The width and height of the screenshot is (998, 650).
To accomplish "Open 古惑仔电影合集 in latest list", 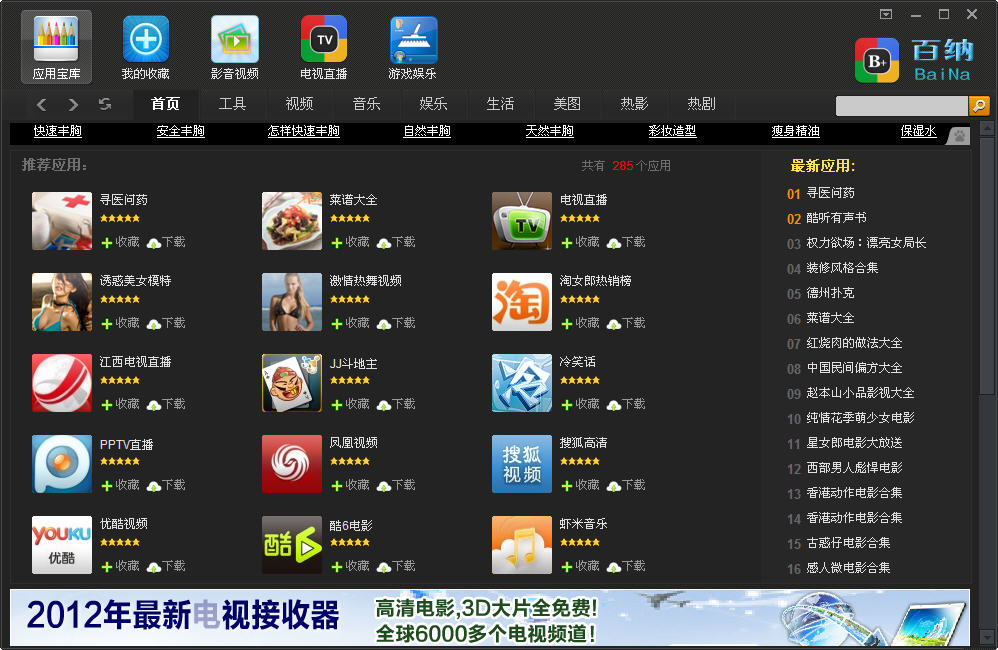I will 848,543.
